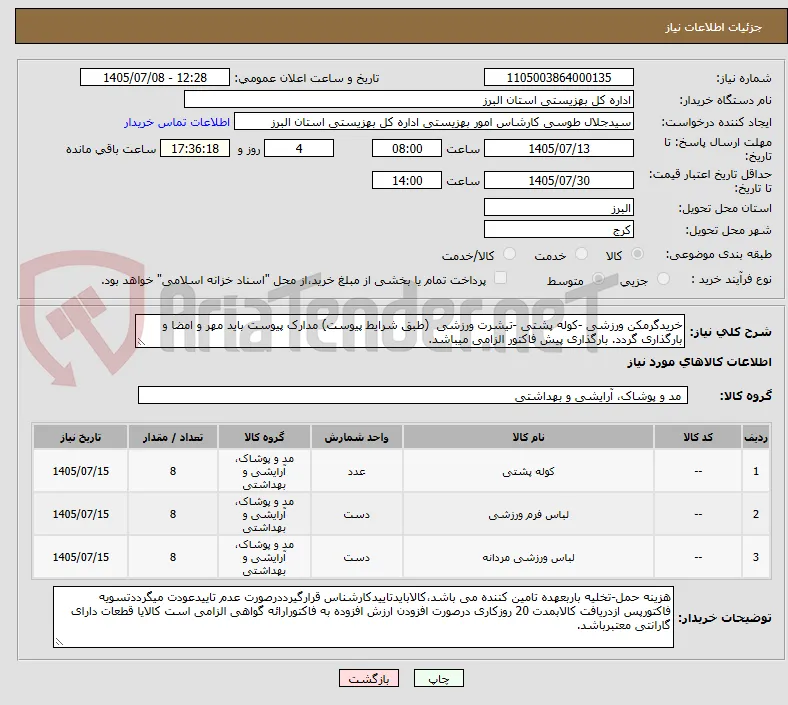Click the quantity 8 for لباس ورزشی مردانه
788x705 pixels.
pyautogui.click(x=173, y=557)
